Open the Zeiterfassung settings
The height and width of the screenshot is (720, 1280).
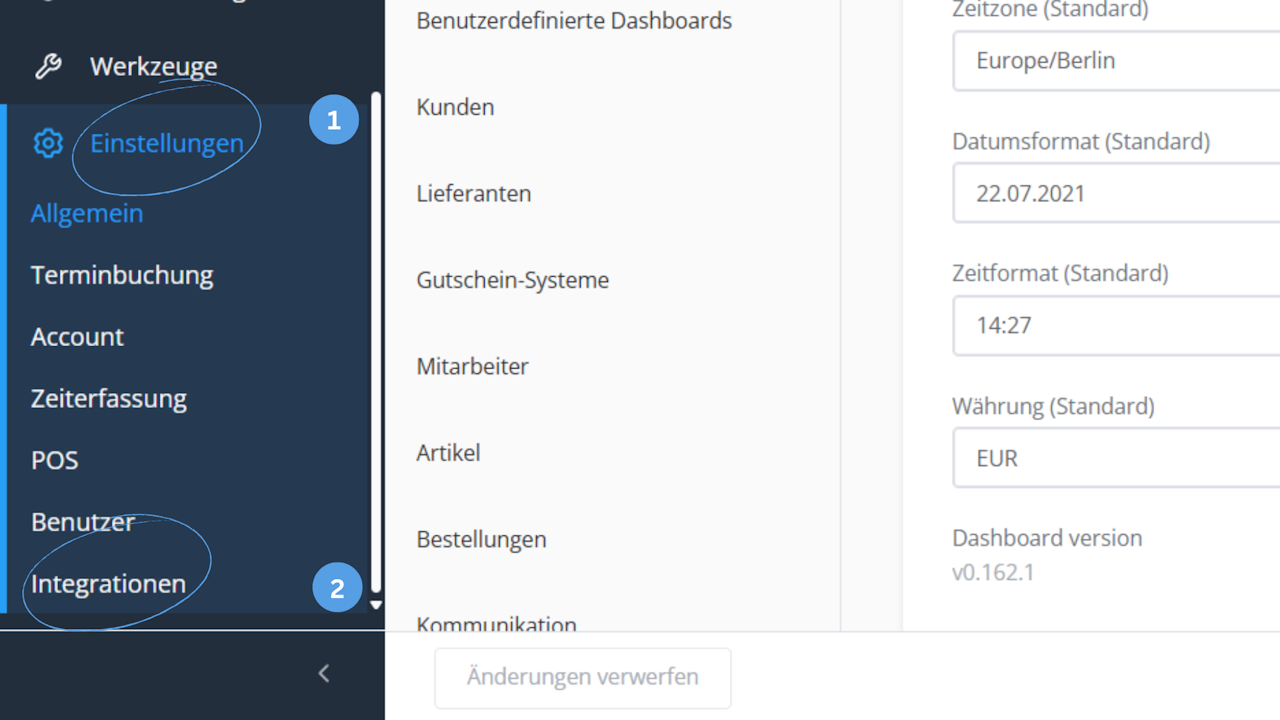(109, 399)
